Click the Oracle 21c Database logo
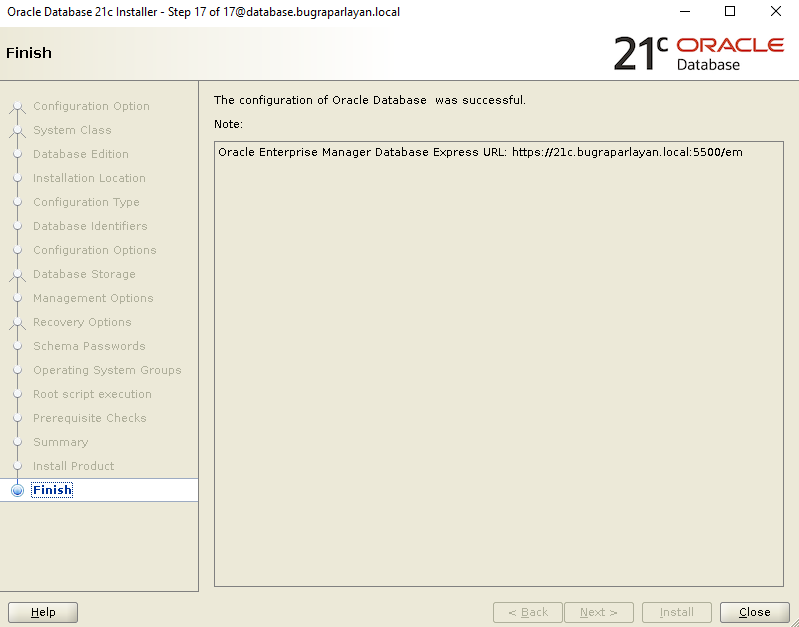 pos(699,54)
